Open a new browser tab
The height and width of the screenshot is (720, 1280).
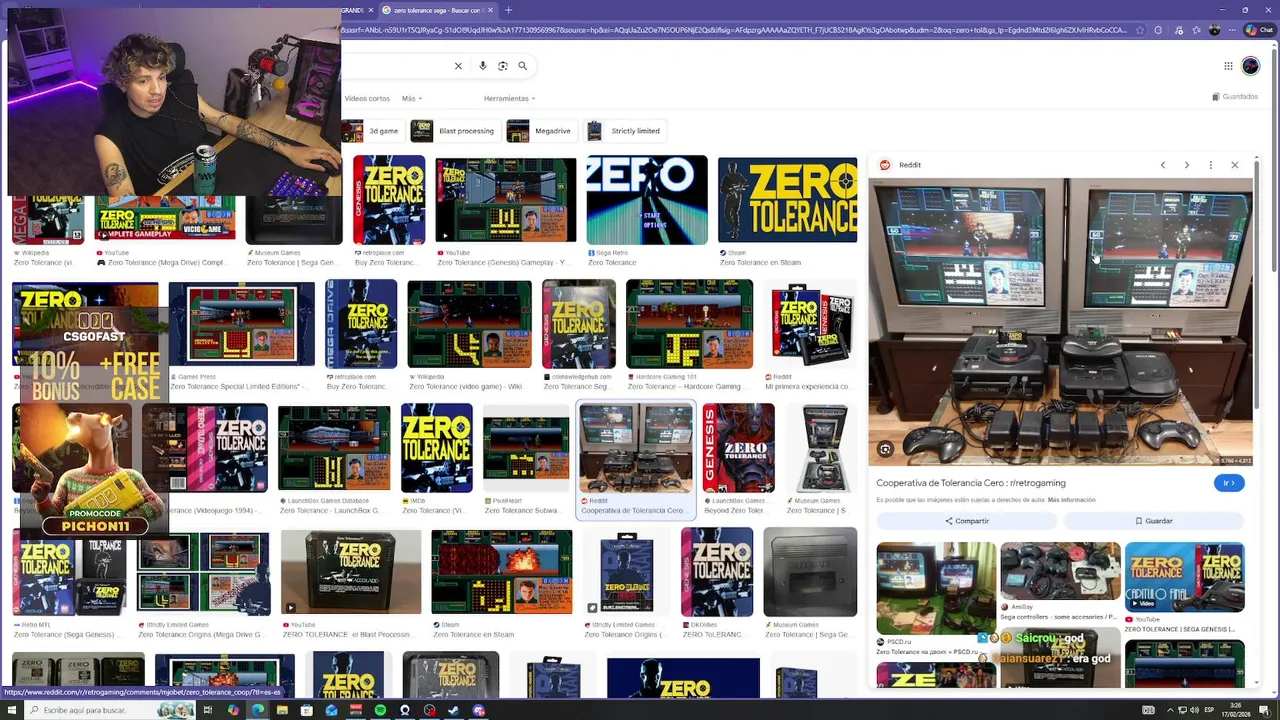point(508,10)
